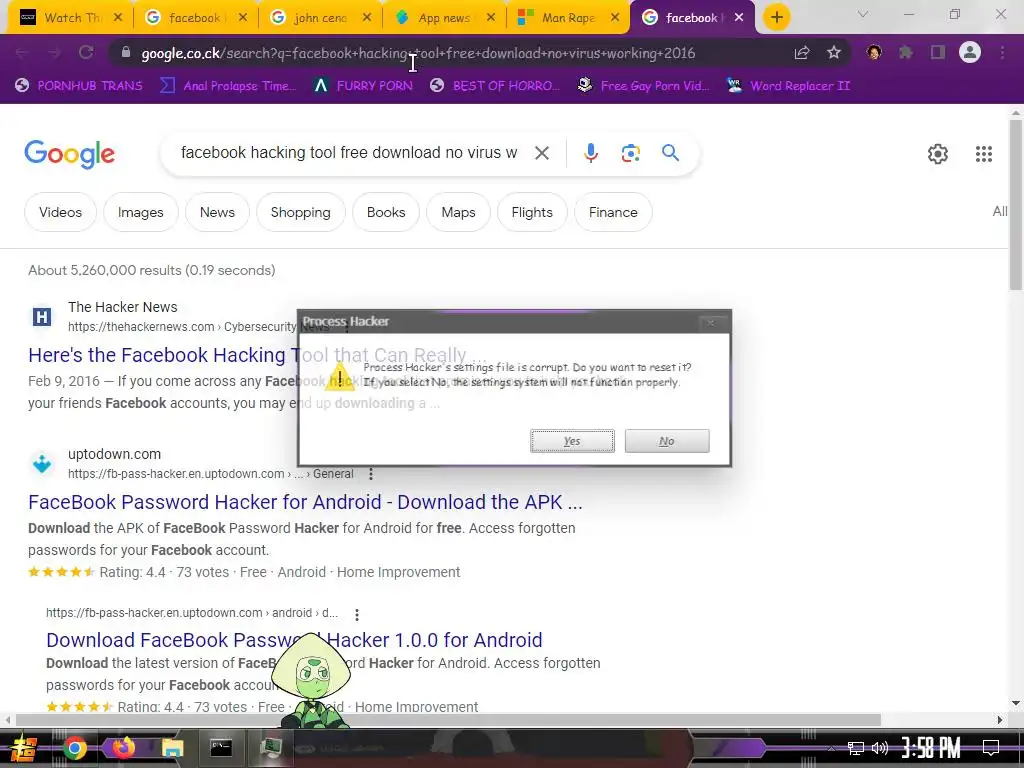Open a new Chrome tab with plus button
The image size is (1024, 768).
click(776, 18)
